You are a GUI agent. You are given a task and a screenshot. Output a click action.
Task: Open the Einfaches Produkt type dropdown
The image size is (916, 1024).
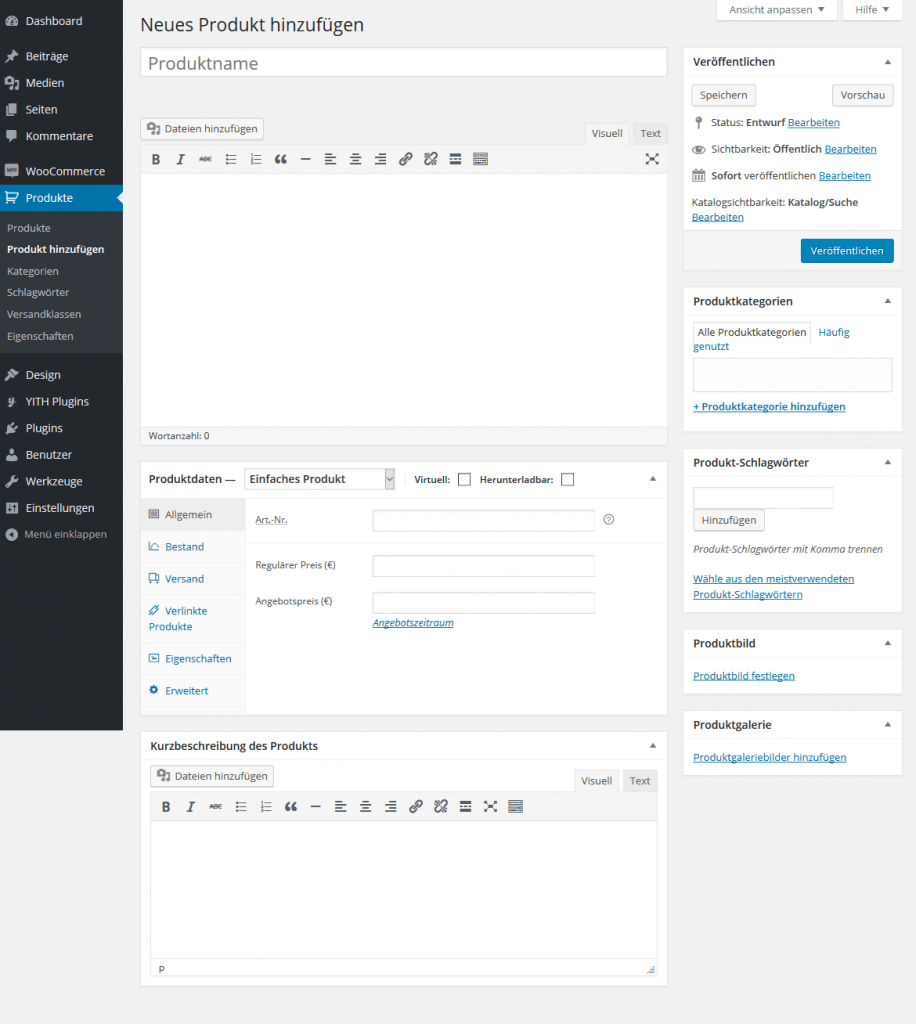point(319,479)
